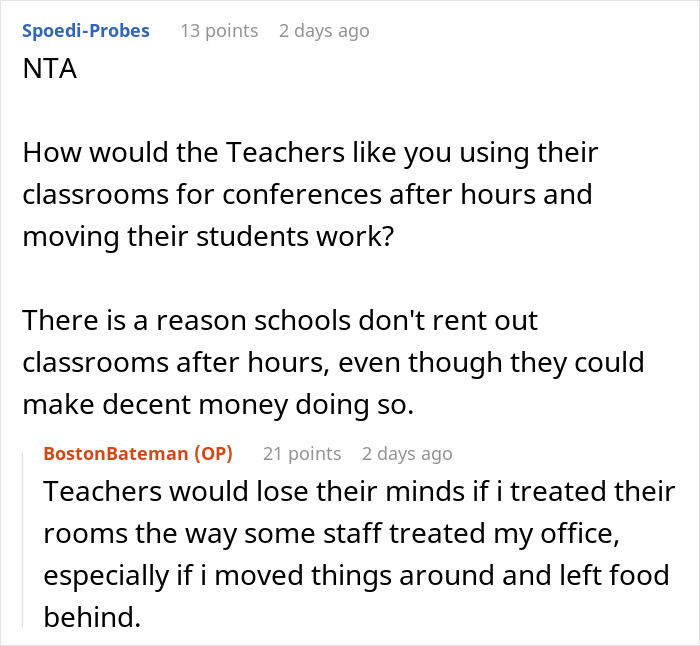The image size is (700, 646).
Task: Click the timestamp on Spoedi-Probes' comment
Action: (x=324, y=31)
